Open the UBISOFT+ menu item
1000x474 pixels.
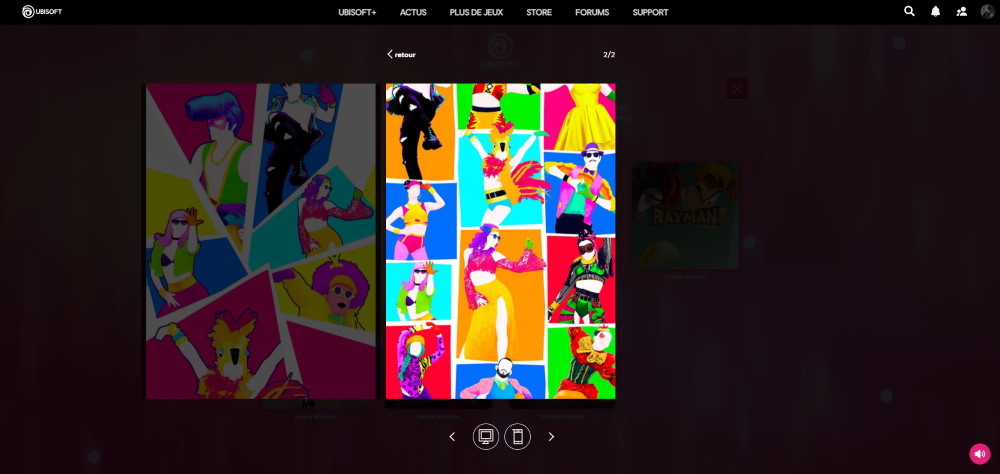point(357,12)
